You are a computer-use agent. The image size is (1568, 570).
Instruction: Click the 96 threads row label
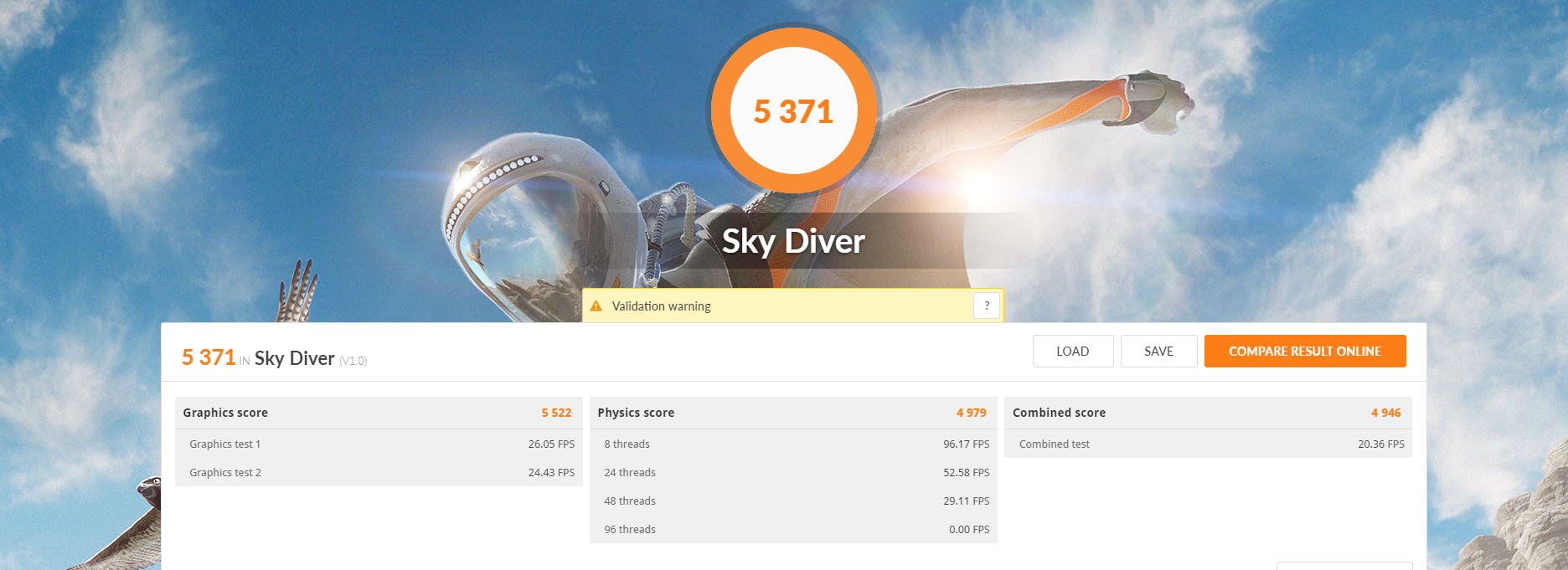630,530
